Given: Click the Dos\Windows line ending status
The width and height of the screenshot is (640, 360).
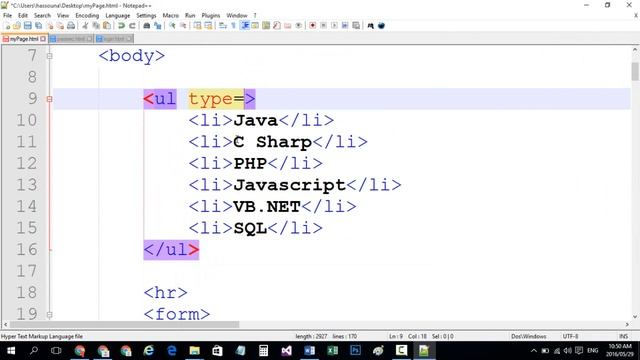Looking at the screenshot, I should [529, 336].
